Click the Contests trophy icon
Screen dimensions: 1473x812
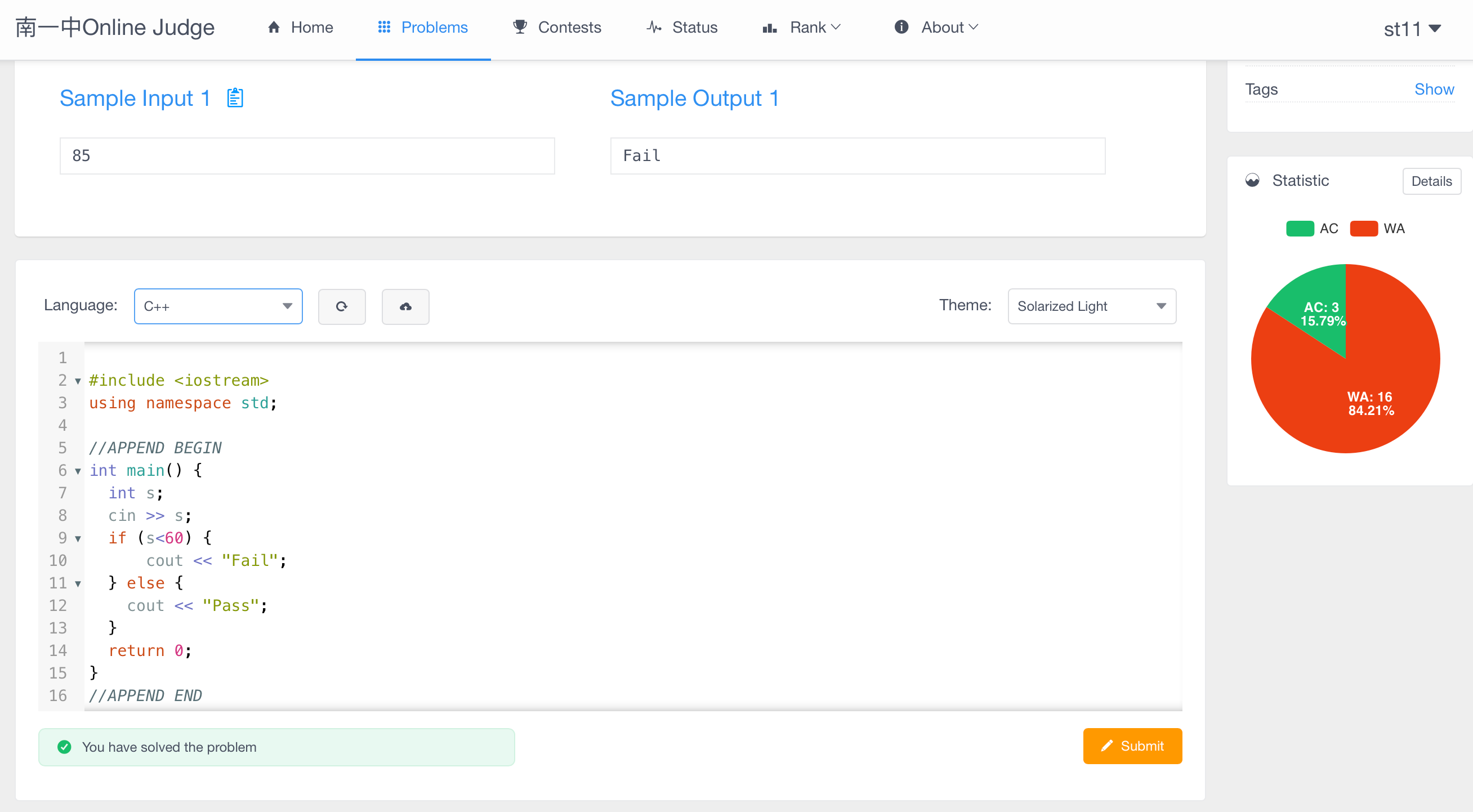tap(520, 27)
